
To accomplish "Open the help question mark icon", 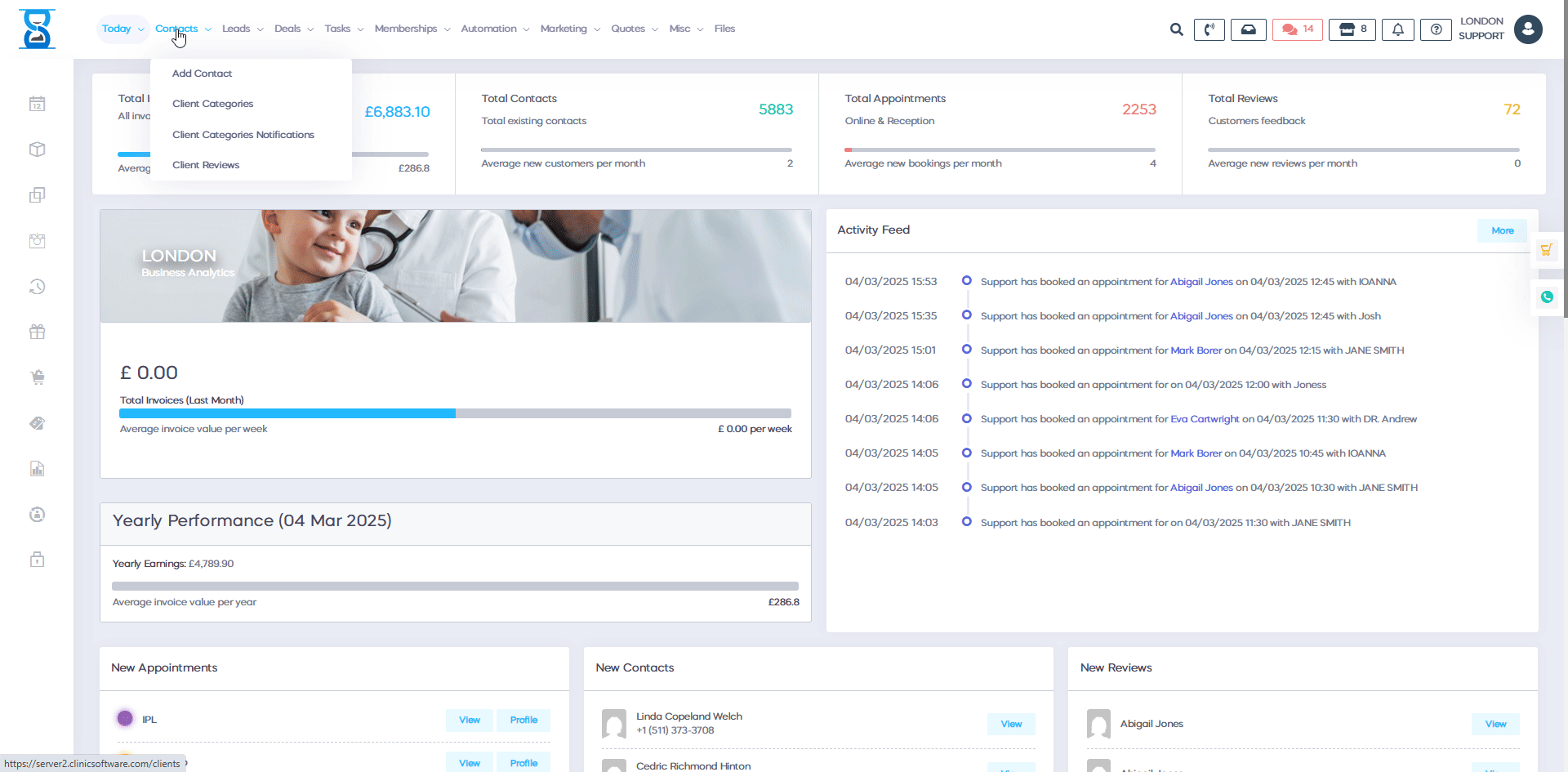I will point(1436,29).
